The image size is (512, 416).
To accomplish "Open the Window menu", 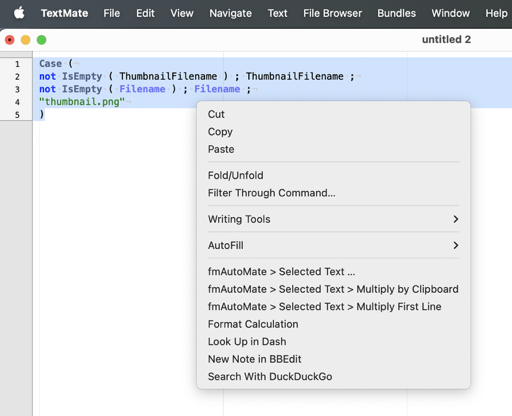I will coord(451,13).
